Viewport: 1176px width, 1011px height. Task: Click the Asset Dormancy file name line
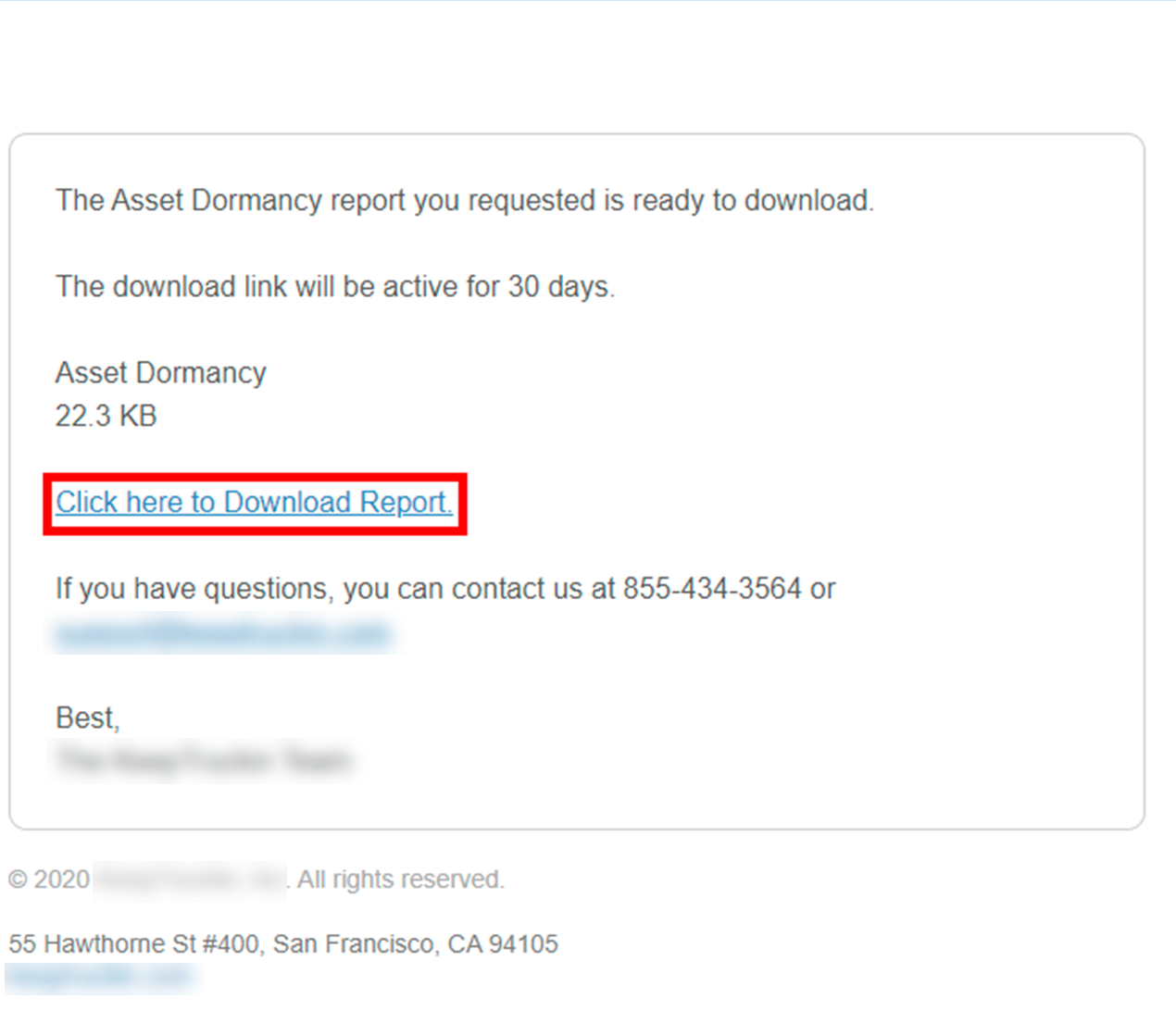(161, 373)
